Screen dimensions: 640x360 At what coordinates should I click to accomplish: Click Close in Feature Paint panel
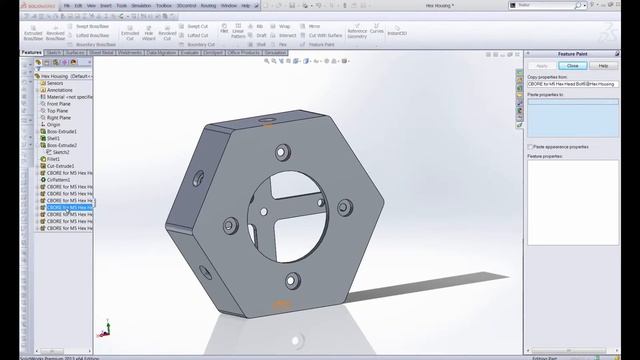(573, 66)
